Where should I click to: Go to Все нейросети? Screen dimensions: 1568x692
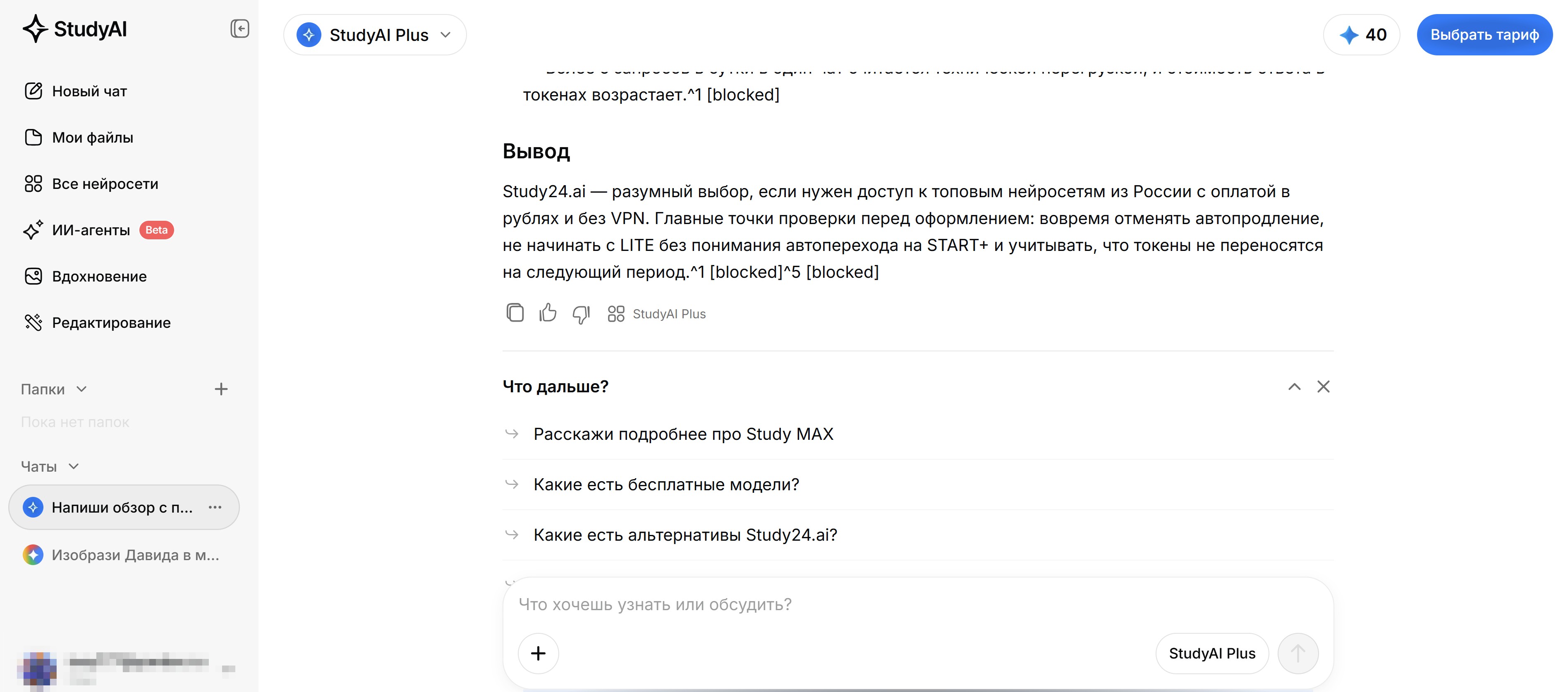(x=91, y=184)
